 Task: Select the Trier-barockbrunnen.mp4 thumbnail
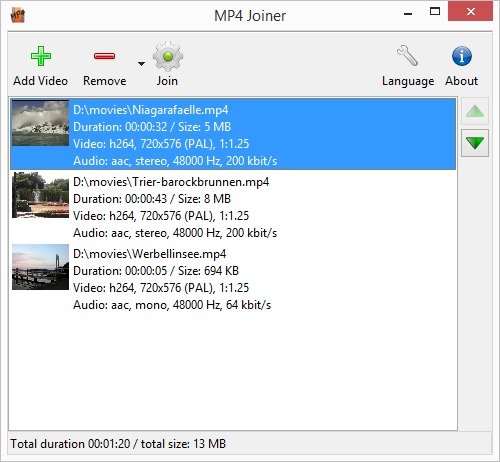[x=40, y=195]
